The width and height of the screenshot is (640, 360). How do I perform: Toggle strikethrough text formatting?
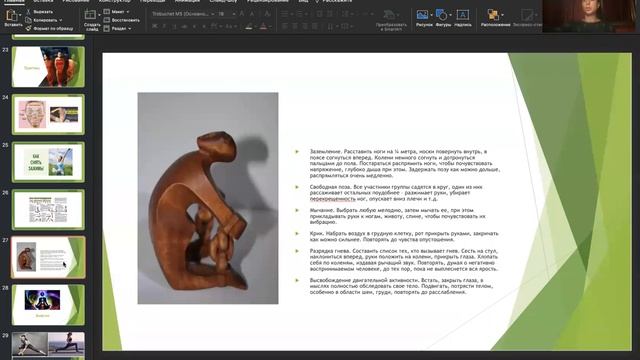184,27
